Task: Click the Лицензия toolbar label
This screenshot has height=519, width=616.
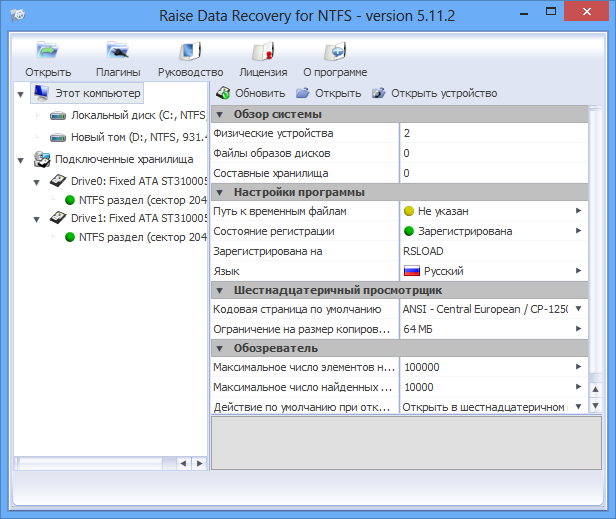Action: tap(263, 72)
